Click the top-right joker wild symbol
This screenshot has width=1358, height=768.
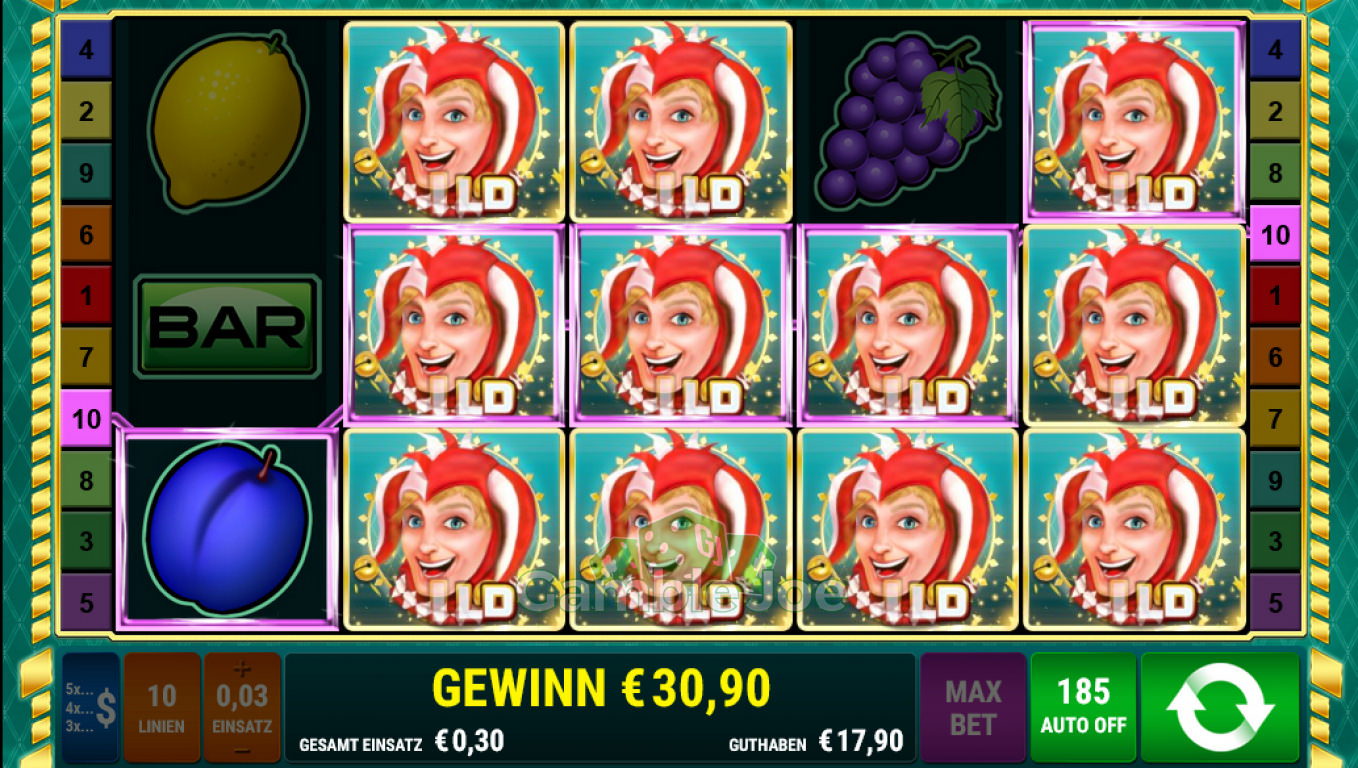(x=1134, y=121)
